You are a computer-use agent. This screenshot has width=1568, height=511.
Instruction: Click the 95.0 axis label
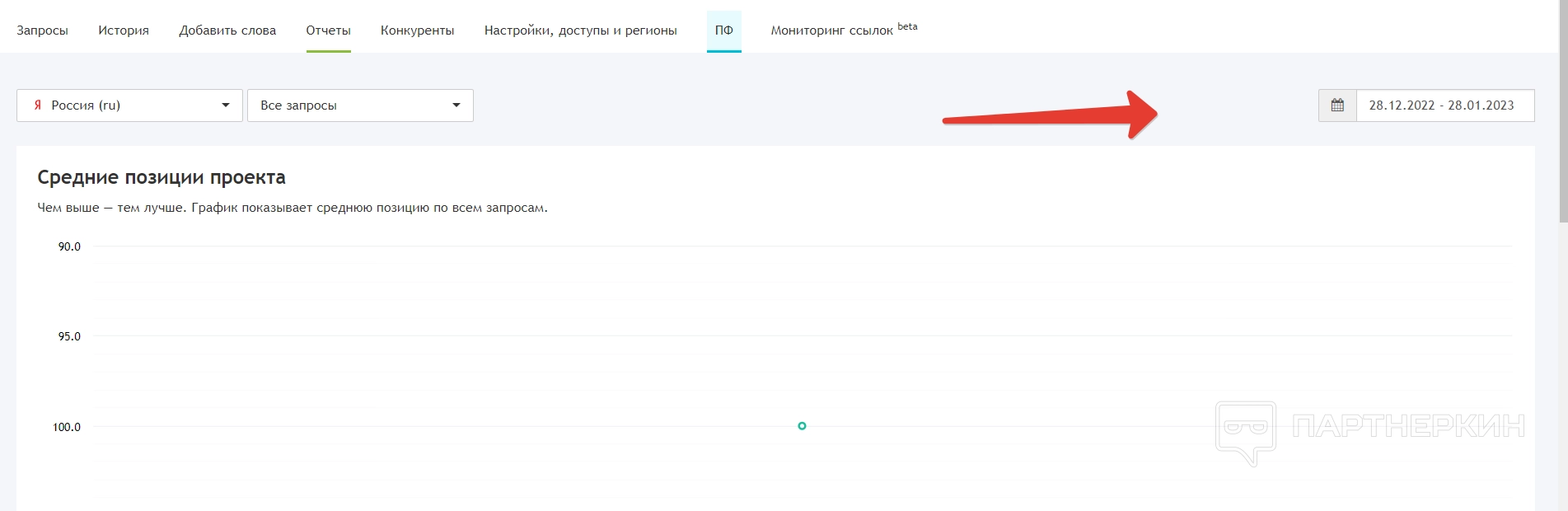[69, 336]
